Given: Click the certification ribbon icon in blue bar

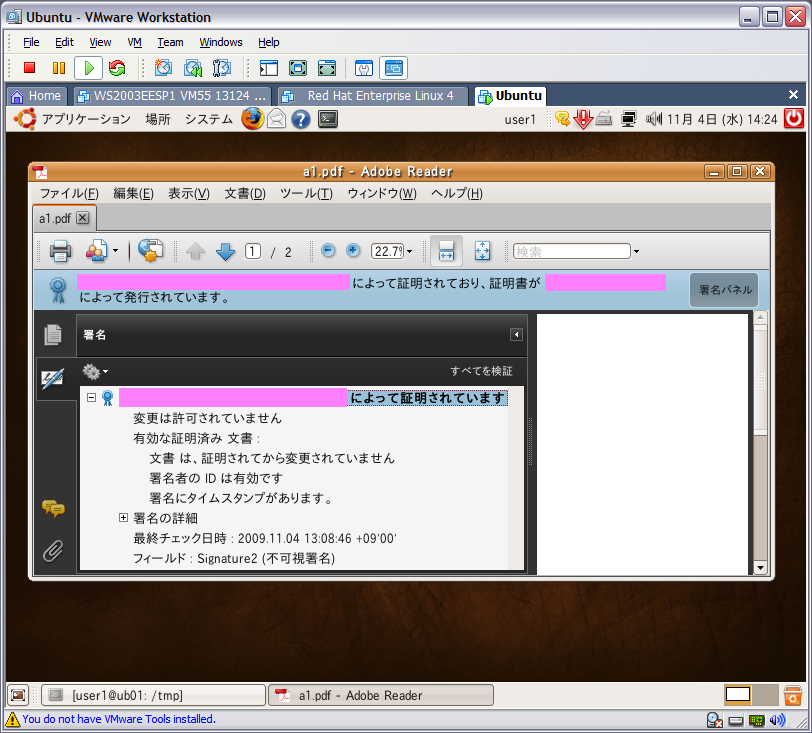Looking at the screenshot, I should [58, 290].
